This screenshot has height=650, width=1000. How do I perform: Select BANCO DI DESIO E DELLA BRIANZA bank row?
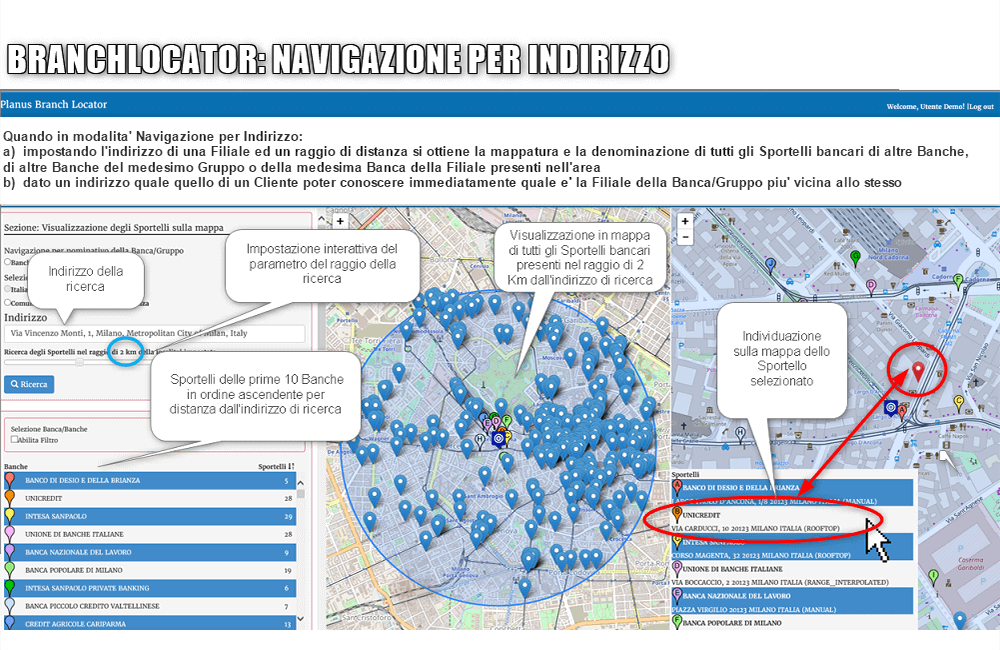coord(150,480)
